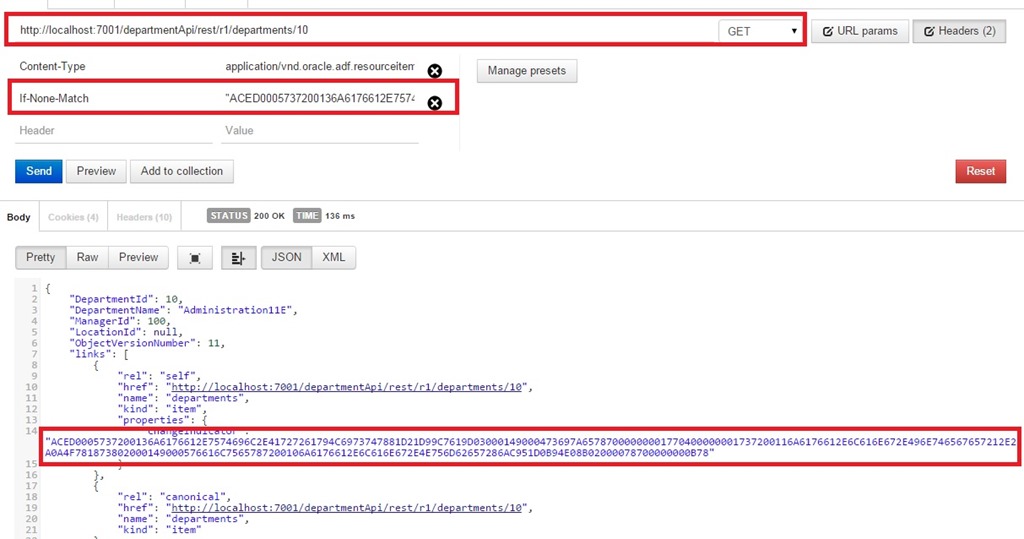Switch response format to XML
Viewport: 1024px width, 539px height.
pyautogui.click(x=333, y=257)
